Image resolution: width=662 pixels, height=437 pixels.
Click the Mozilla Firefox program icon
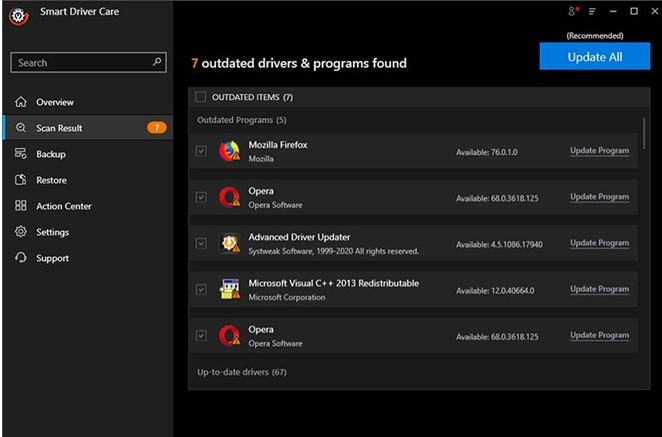pyautogui.click(x=229, y=151)
